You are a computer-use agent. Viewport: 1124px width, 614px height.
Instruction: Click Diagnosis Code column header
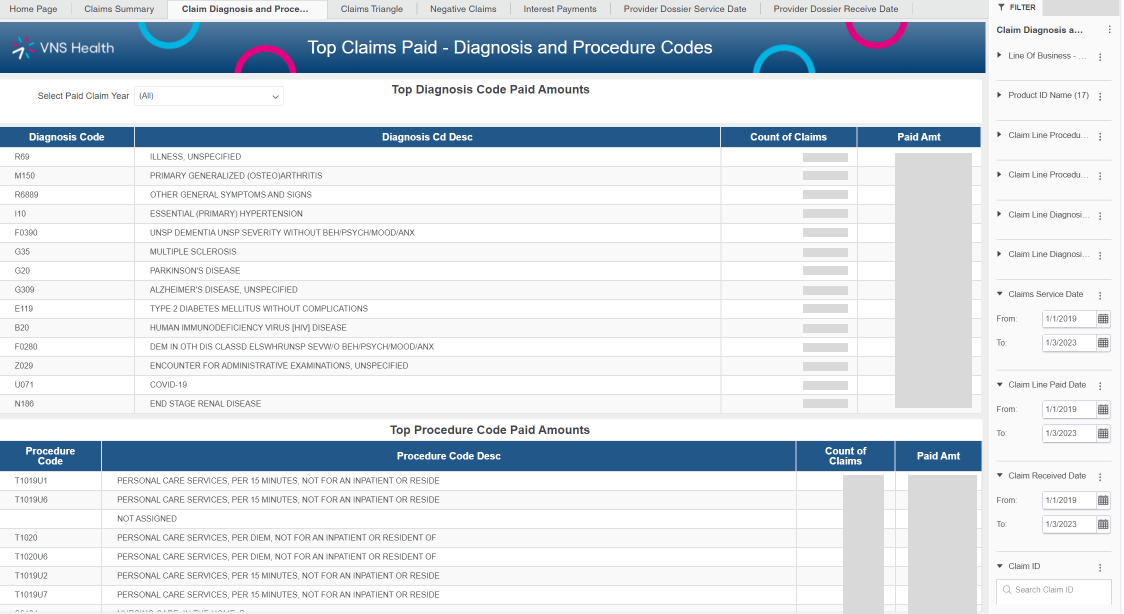pos(67,137)
